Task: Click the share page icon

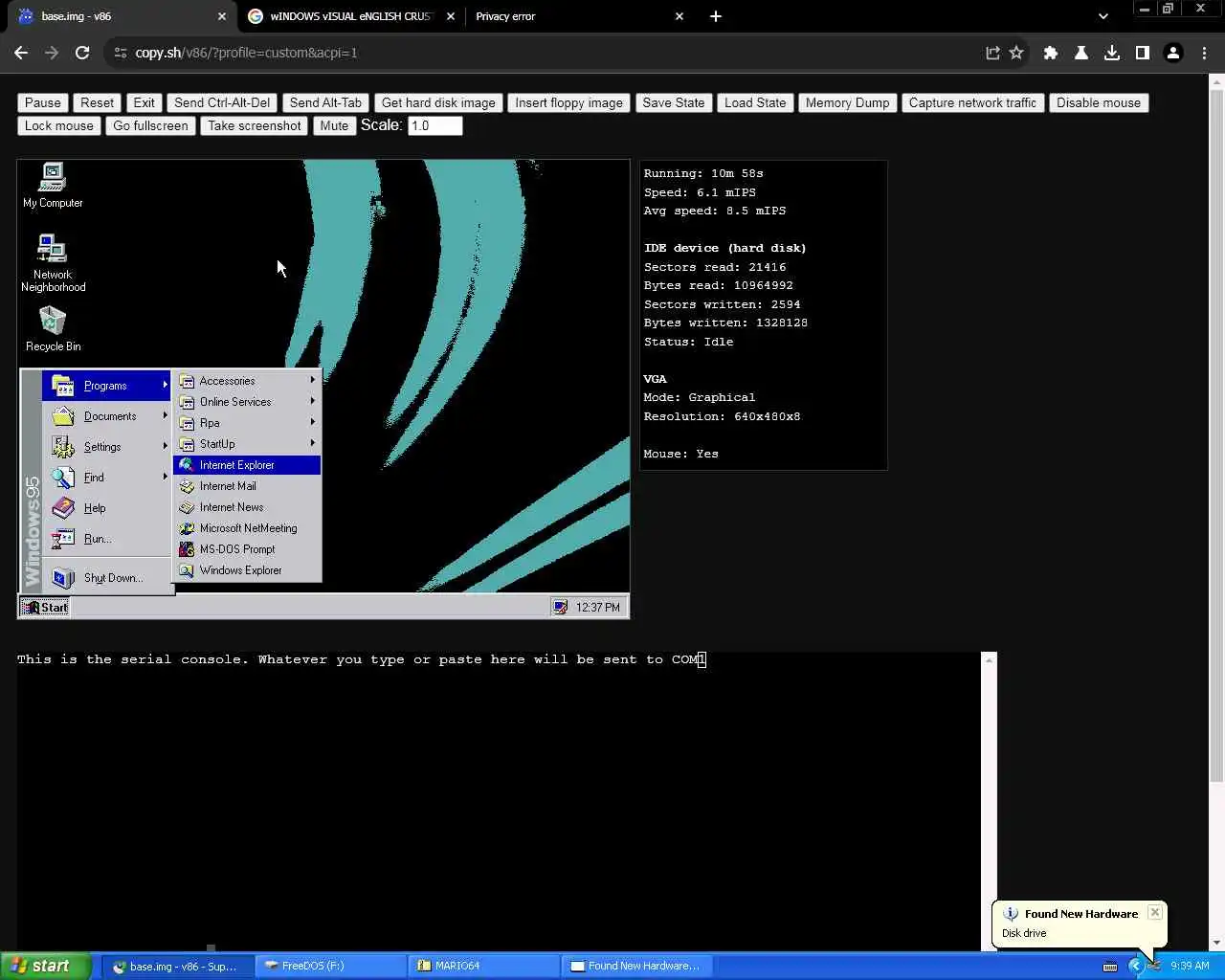Action: pyautogui.click(x=992, y=53)
